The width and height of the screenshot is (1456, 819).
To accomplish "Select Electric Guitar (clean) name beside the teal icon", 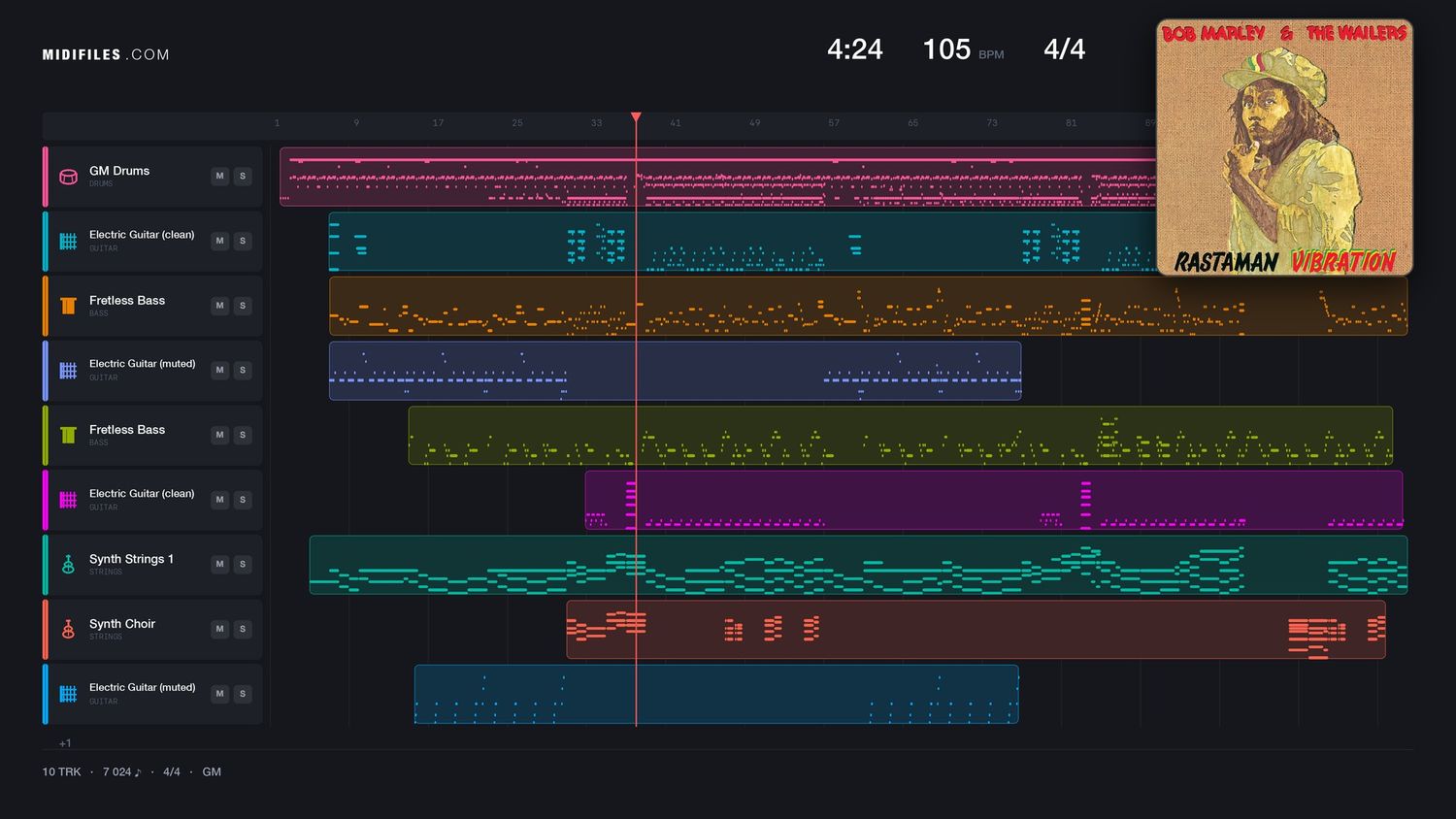I will click(x=142, y=235).
